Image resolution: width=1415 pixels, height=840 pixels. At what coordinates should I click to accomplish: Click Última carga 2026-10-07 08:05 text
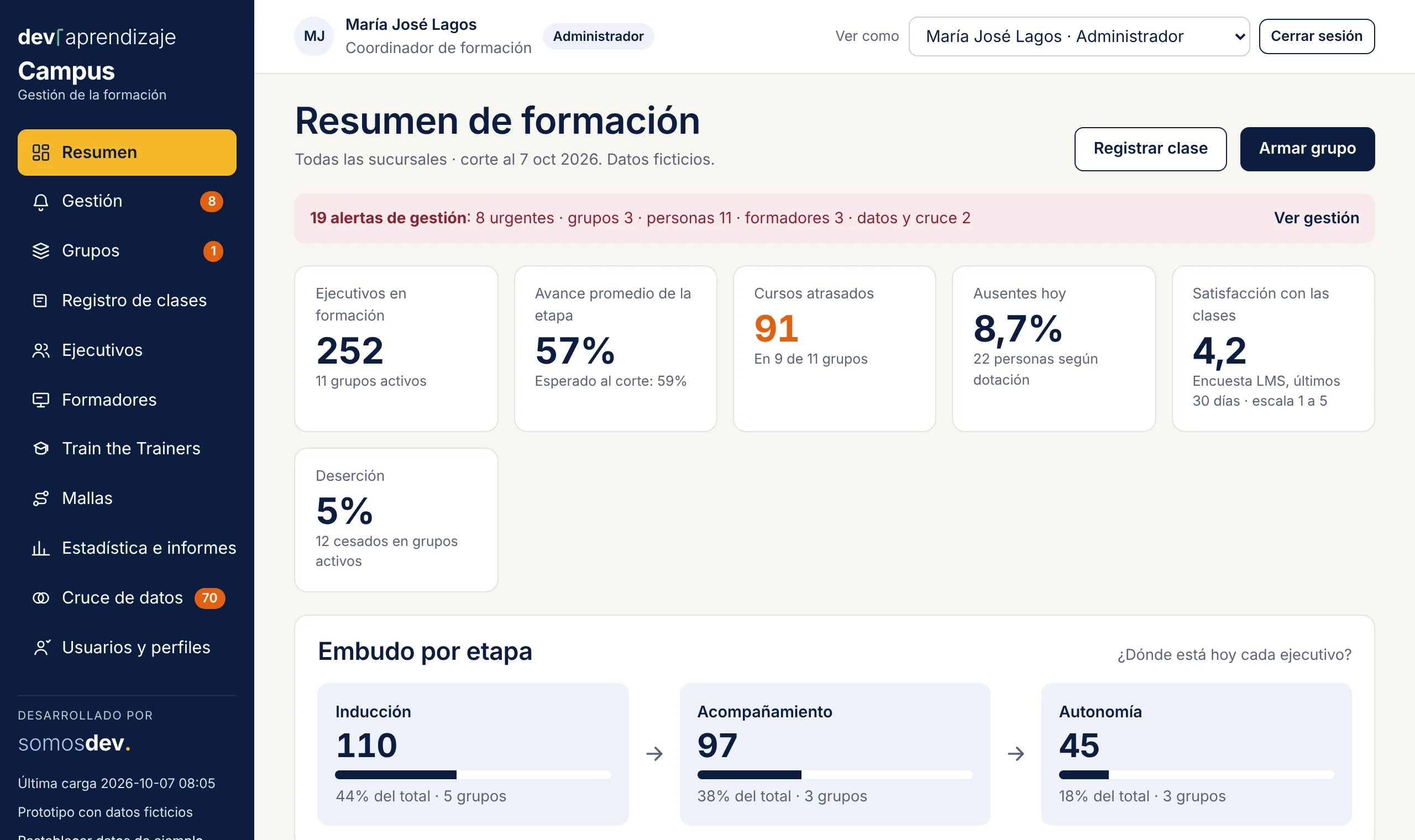[117, 784]
